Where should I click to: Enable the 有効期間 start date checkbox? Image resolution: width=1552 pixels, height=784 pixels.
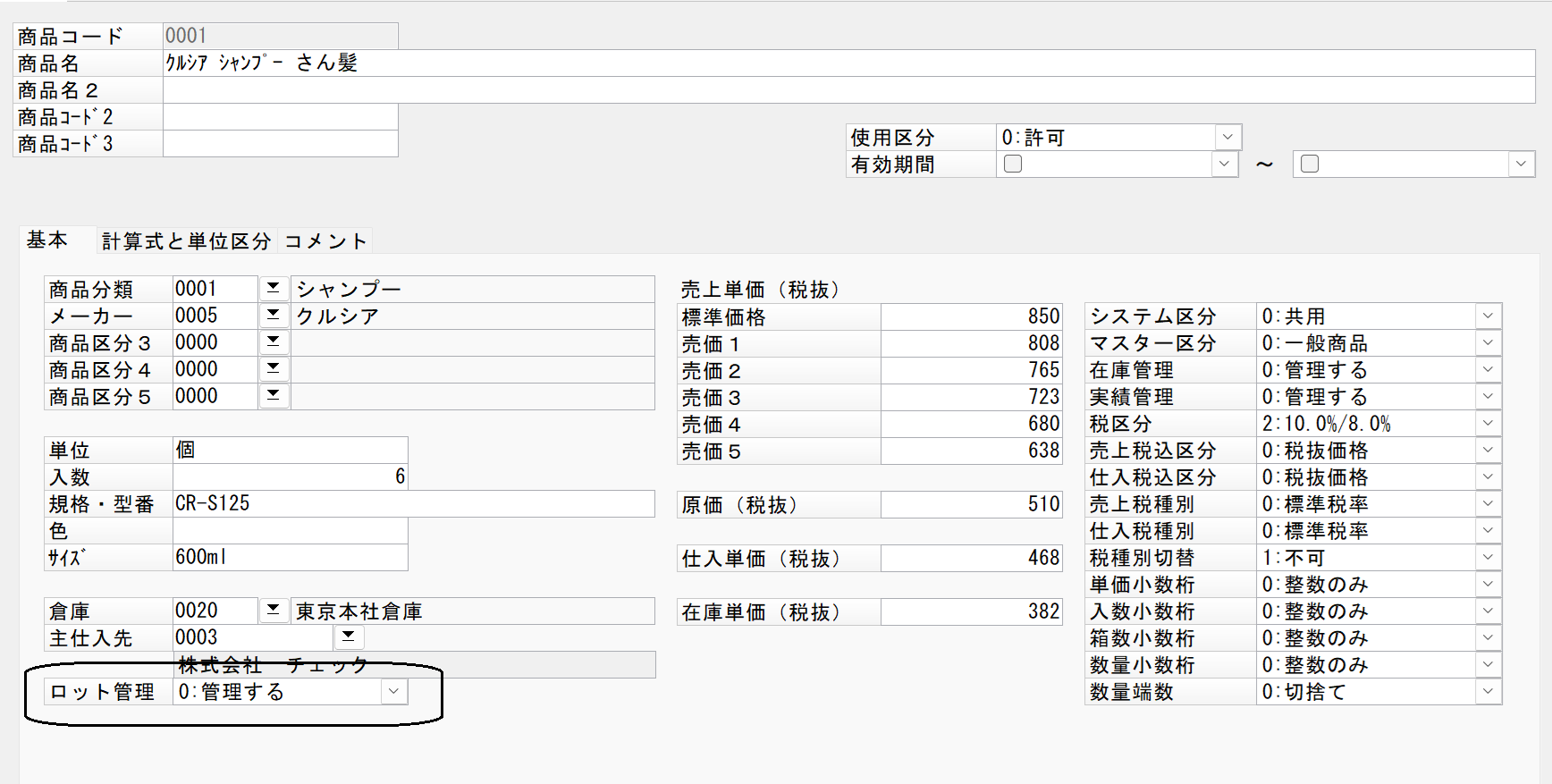tap(1013, 164)
